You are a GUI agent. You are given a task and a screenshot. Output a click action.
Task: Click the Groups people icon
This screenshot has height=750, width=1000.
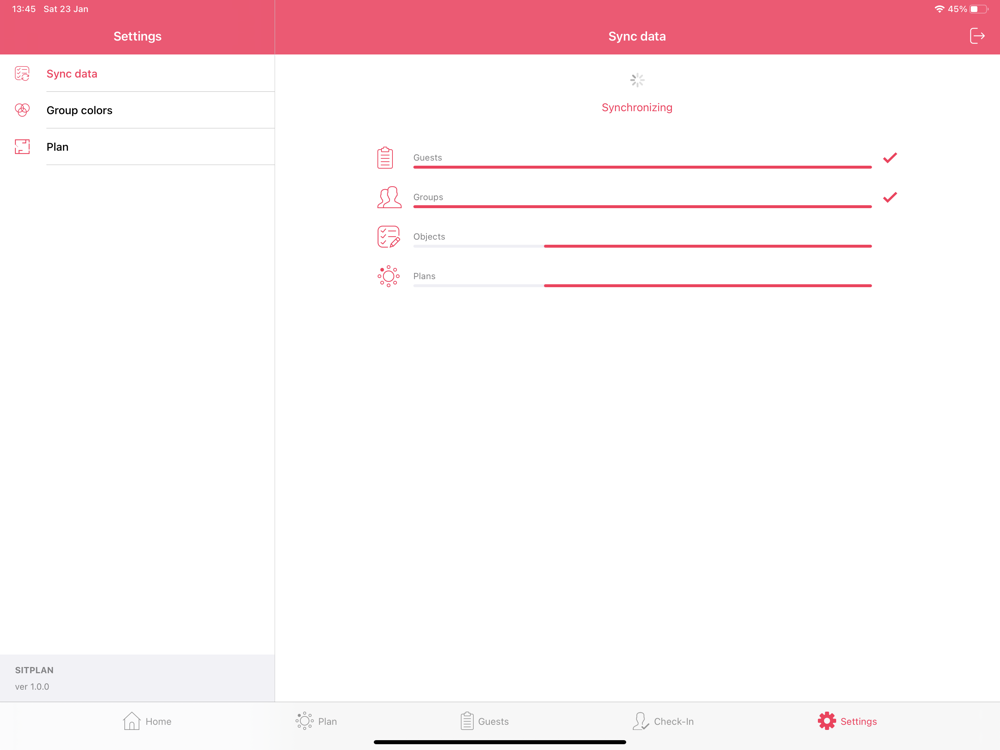click(x=389, y=197)
